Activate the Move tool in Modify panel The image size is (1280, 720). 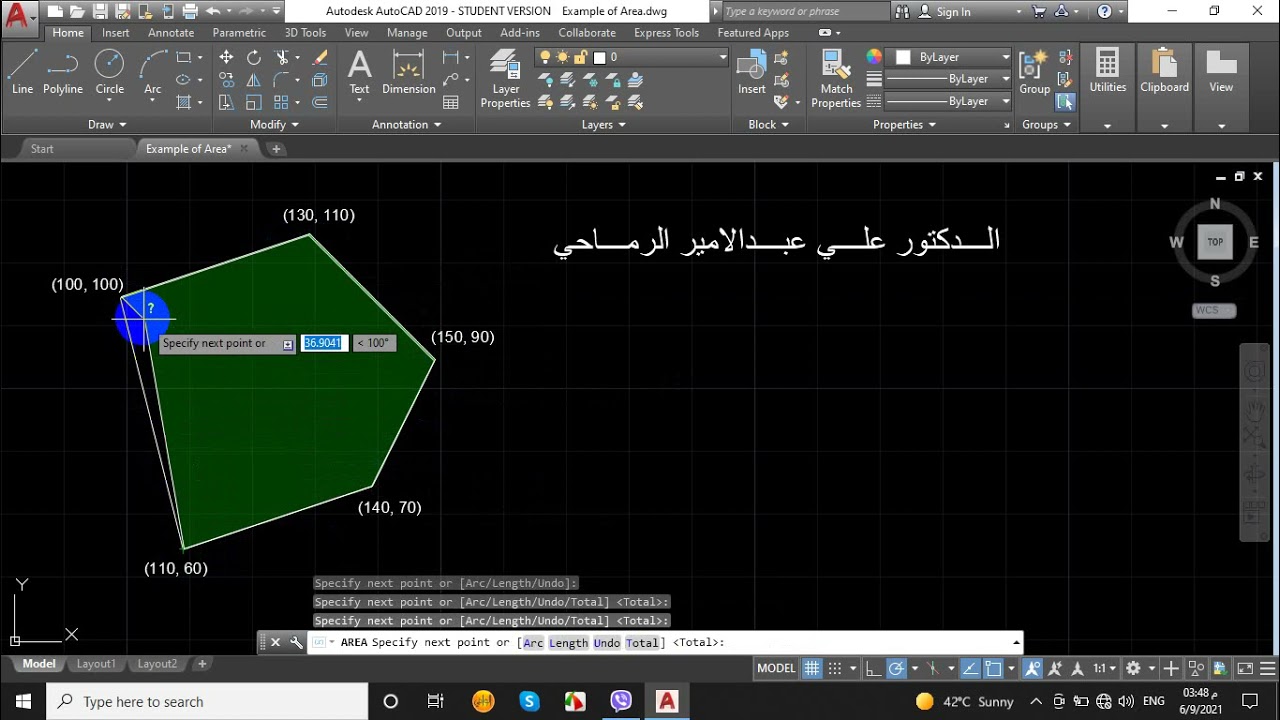[226, 58]
